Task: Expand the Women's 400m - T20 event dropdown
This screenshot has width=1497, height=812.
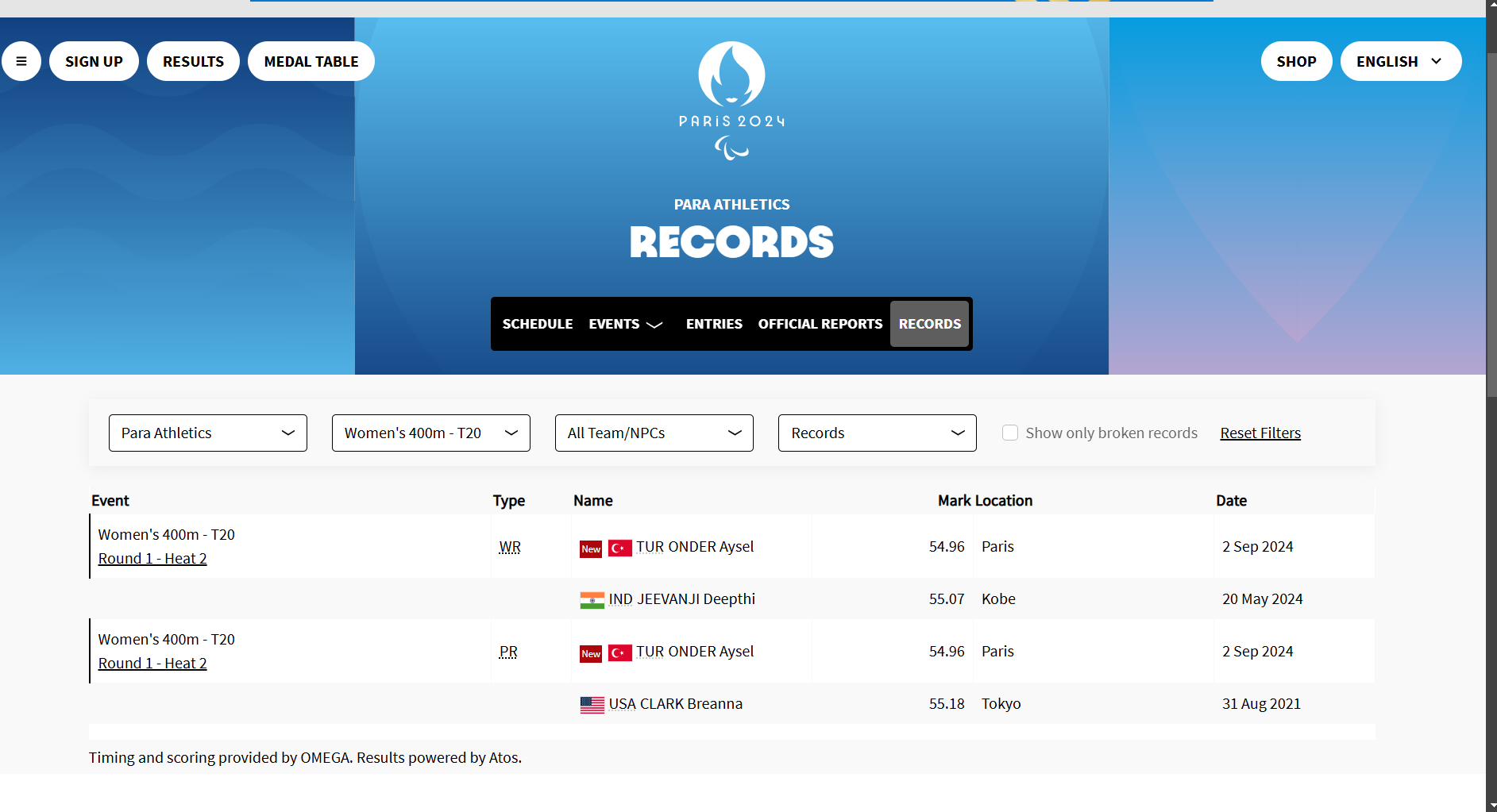Action: [431, 433]
